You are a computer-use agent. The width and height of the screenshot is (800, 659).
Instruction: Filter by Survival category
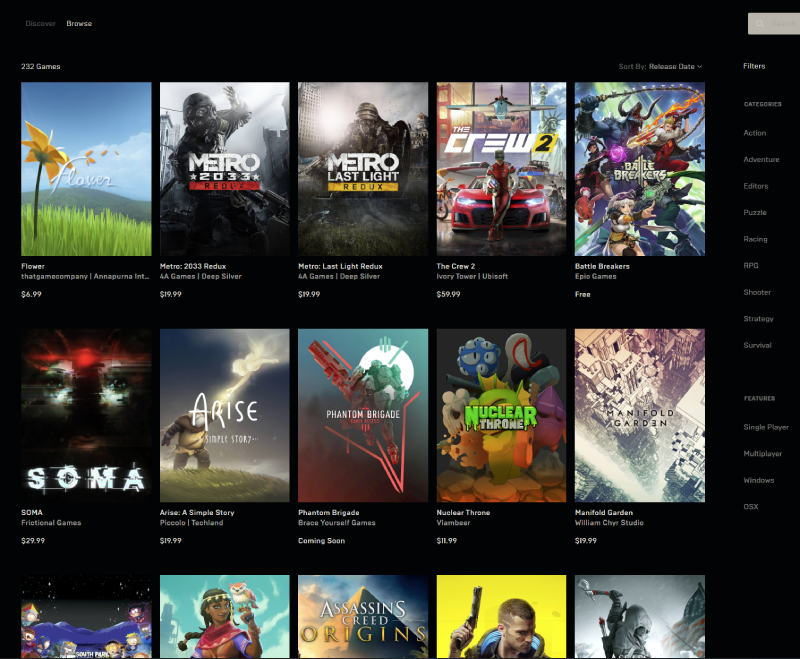click(757, 345)
